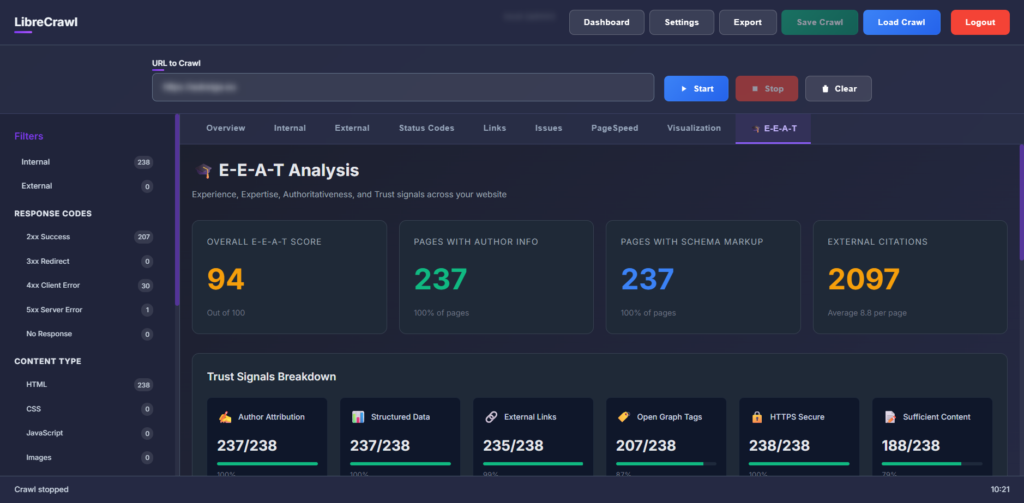Click the Open Graph Tags label icon
This screenshot has width=1024, height=503.
click(x=624, y=417)
